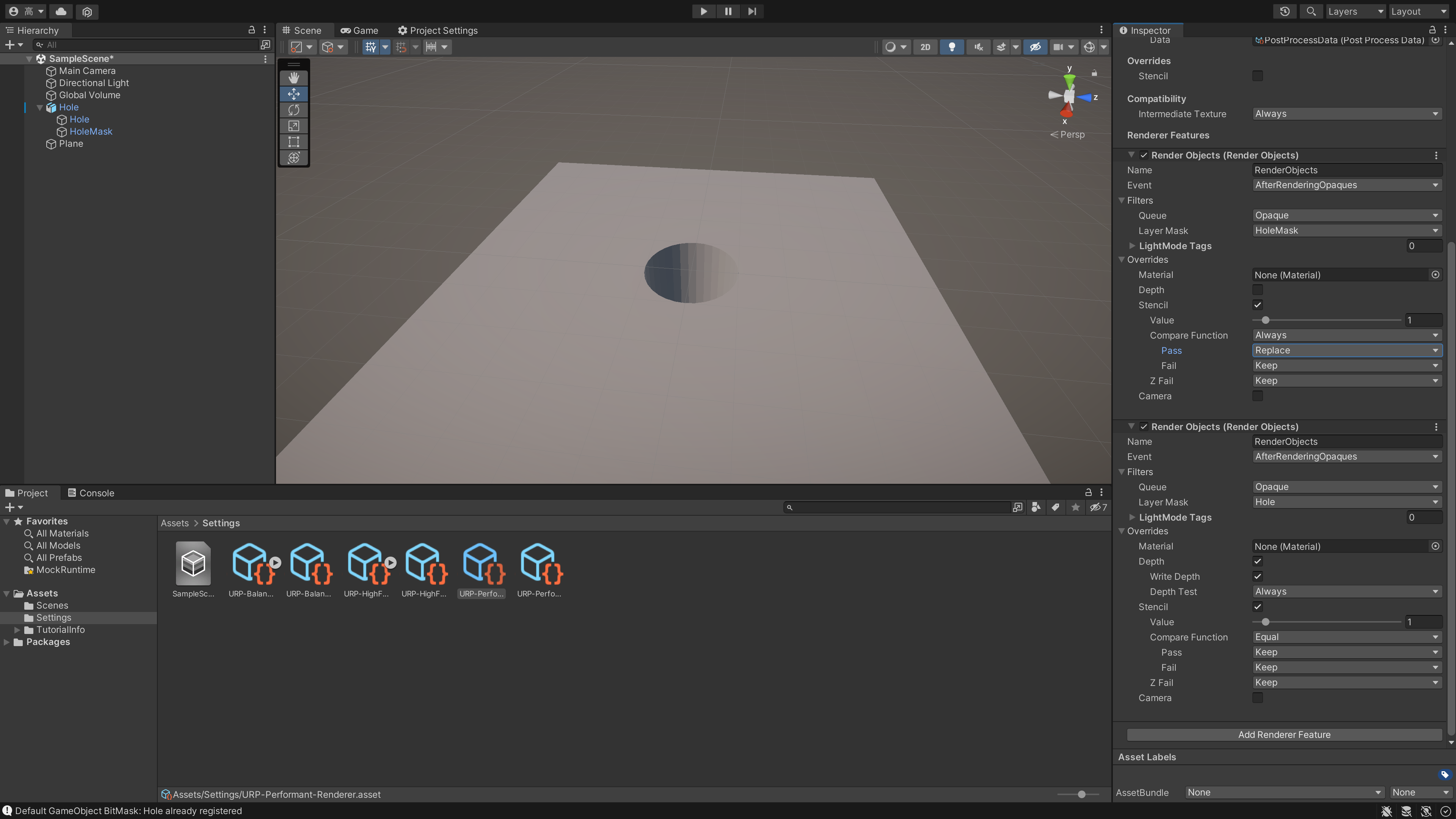1456x819 pixels.
Task: Select the Rotate tool in the Scene toolbar
Action: [x=293, y=110]
